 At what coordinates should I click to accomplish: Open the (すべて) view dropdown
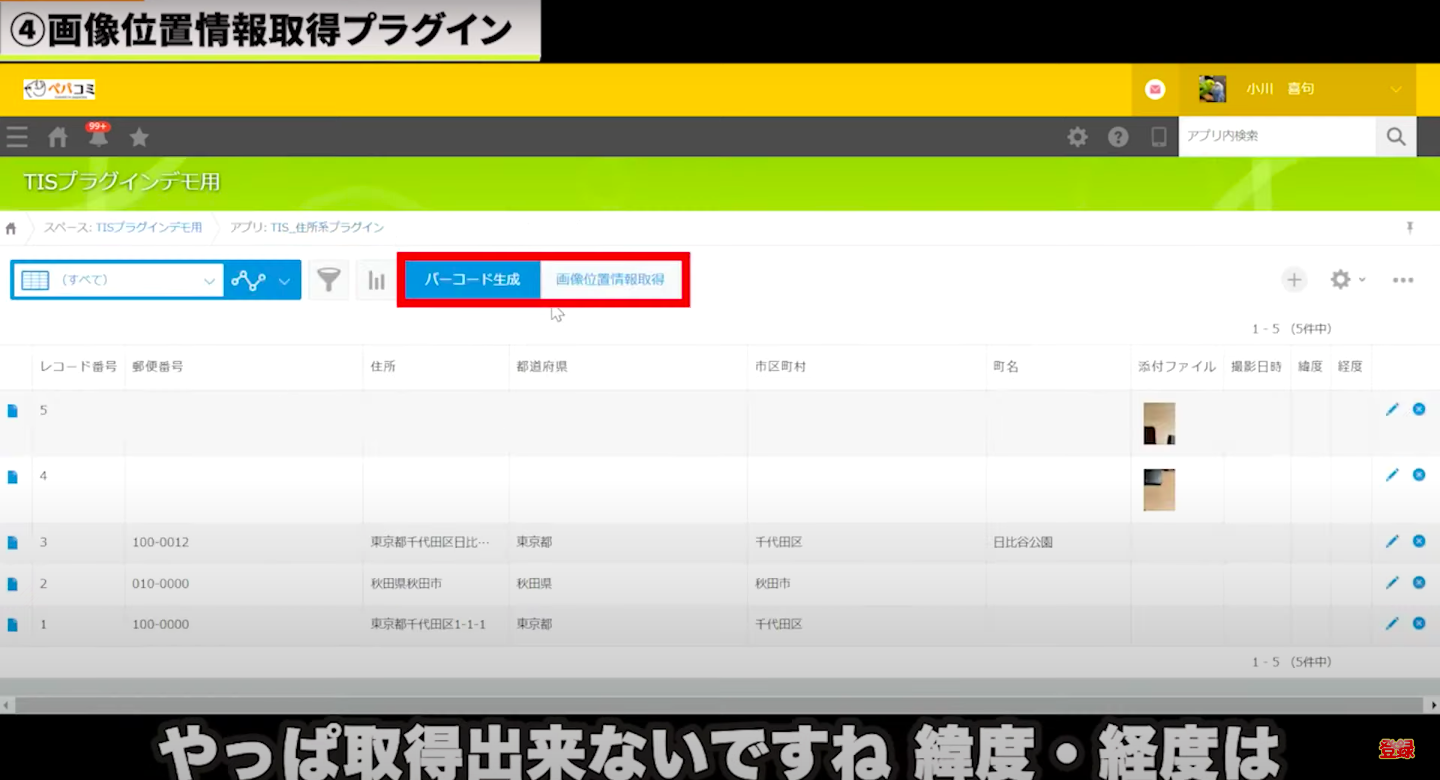[118, 280]
